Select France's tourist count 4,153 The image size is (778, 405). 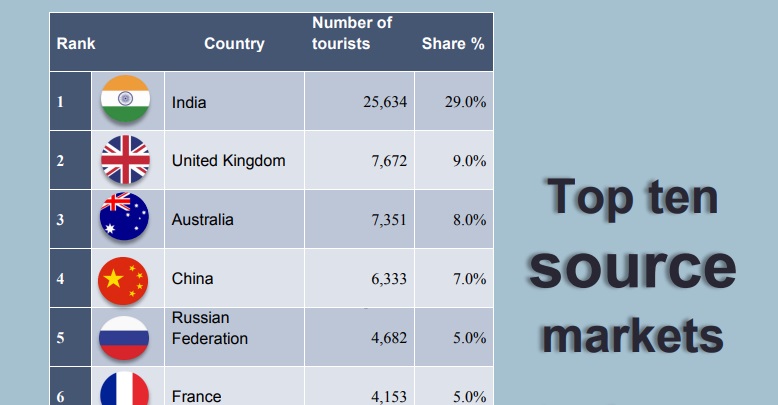388,396
